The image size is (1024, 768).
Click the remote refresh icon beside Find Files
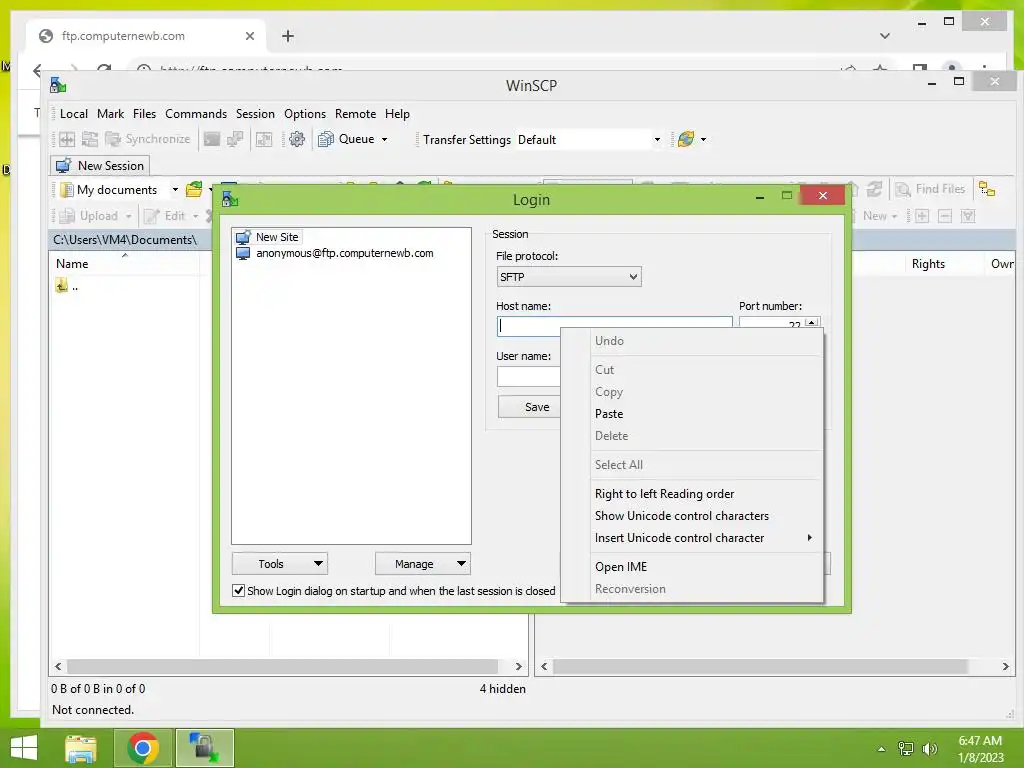point(874,189)
